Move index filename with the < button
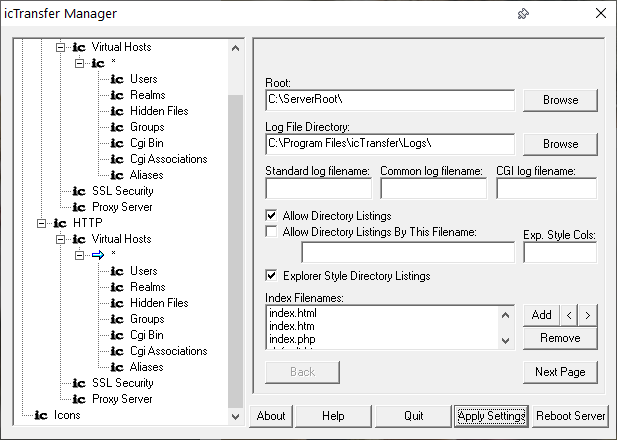617x440 pixels. [x=569, y=315]
